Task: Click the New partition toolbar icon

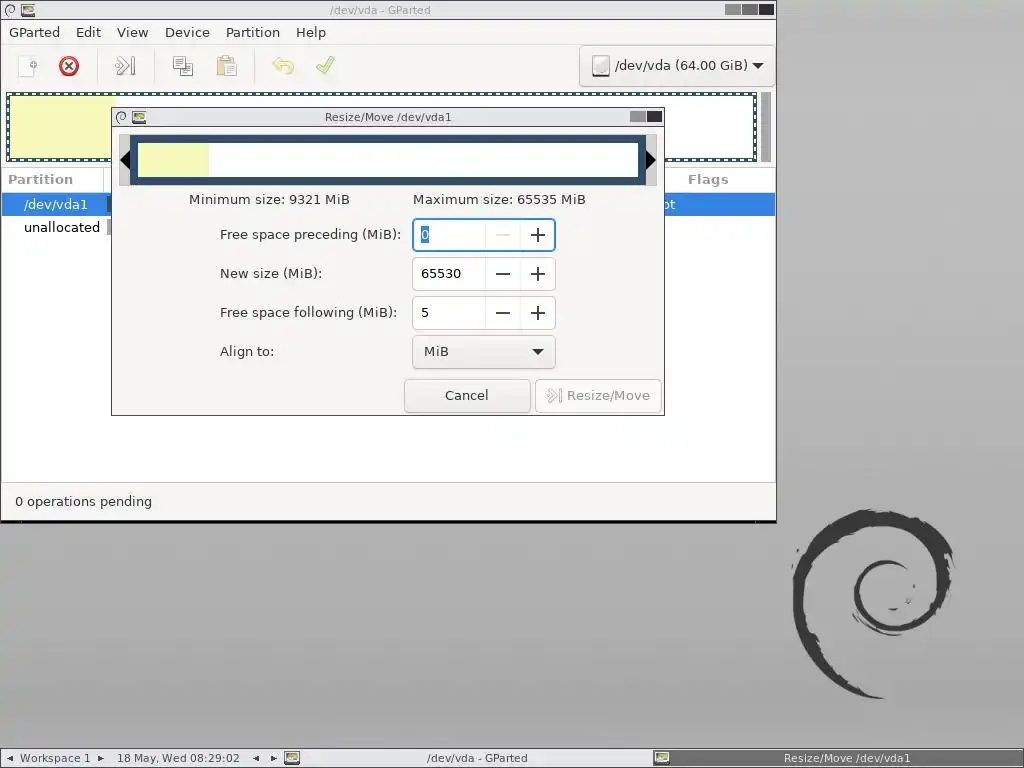Action: 27,66
